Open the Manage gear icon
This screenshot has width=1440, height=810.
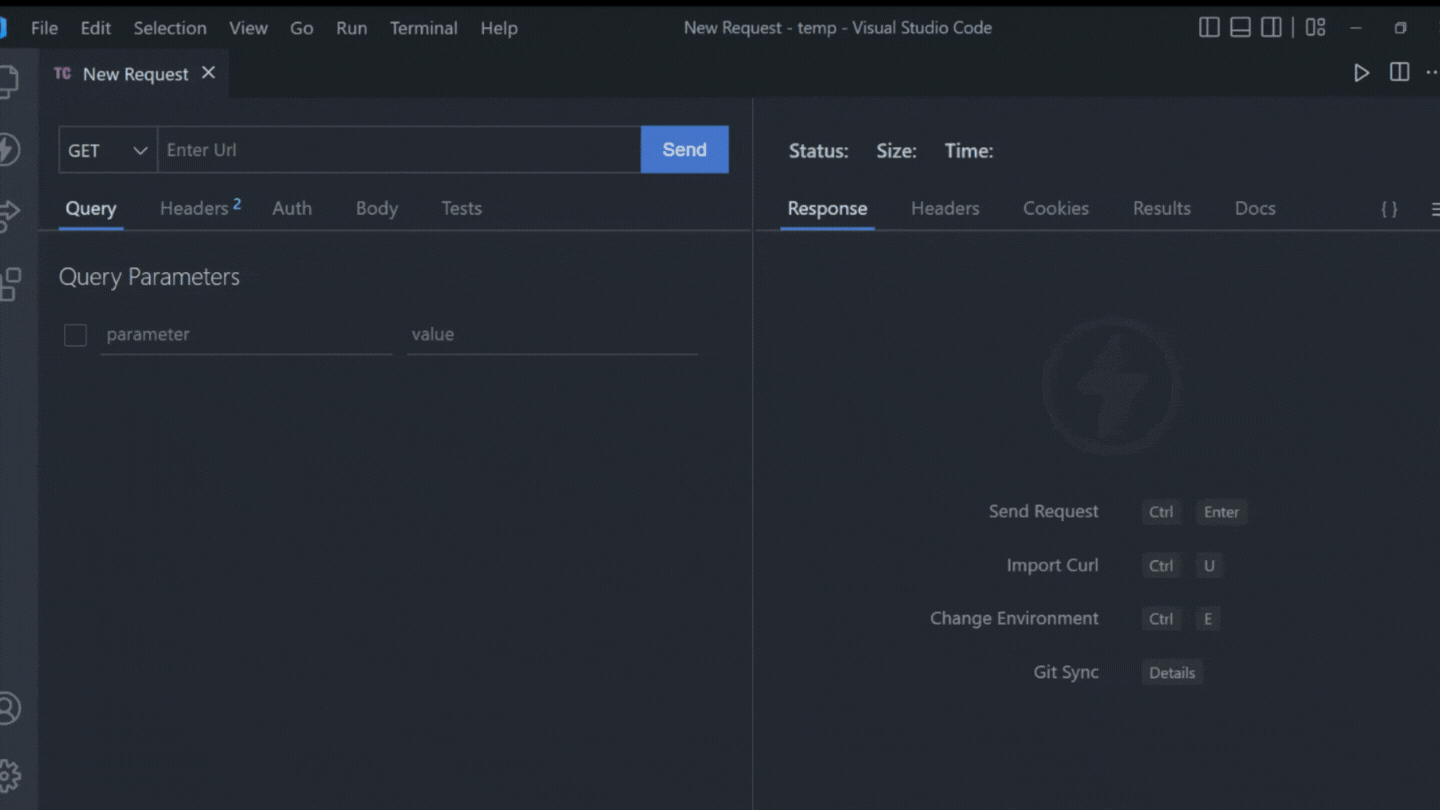[8, 775]
